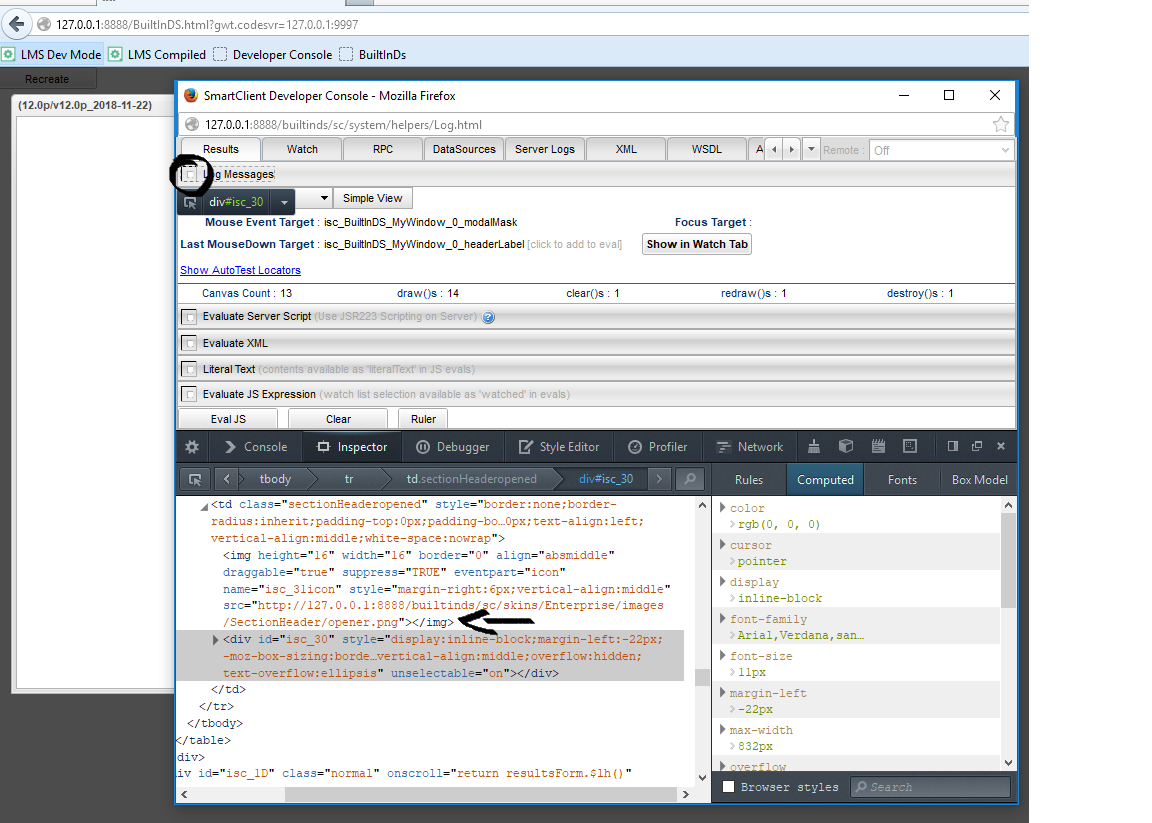Toggle Evaluate Server Script section checkbox
This screenshot has height=823, width=1152.
click(x=190, y=317)
